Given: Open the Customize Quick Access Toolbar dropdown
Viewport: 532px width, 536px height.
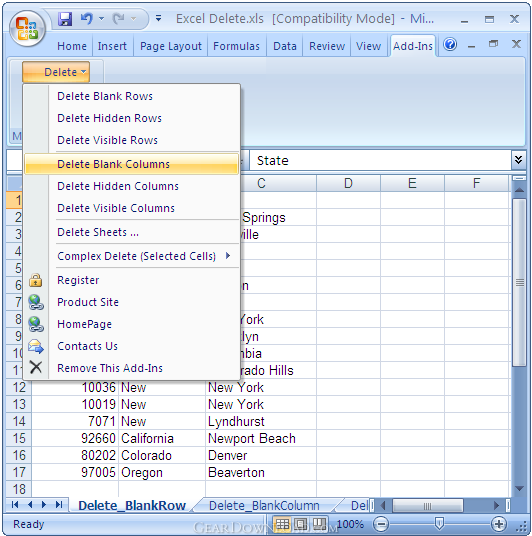Looking at the screenshot, I should point(158,18).
